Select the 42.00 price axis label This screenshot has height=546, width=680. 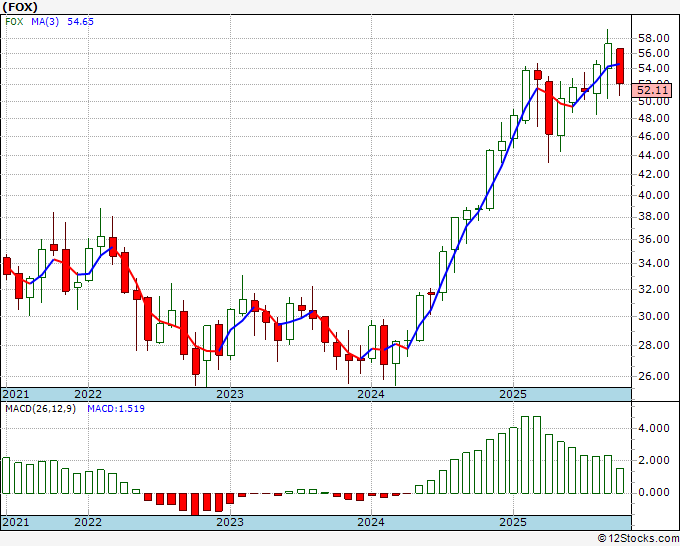point(654,174)
